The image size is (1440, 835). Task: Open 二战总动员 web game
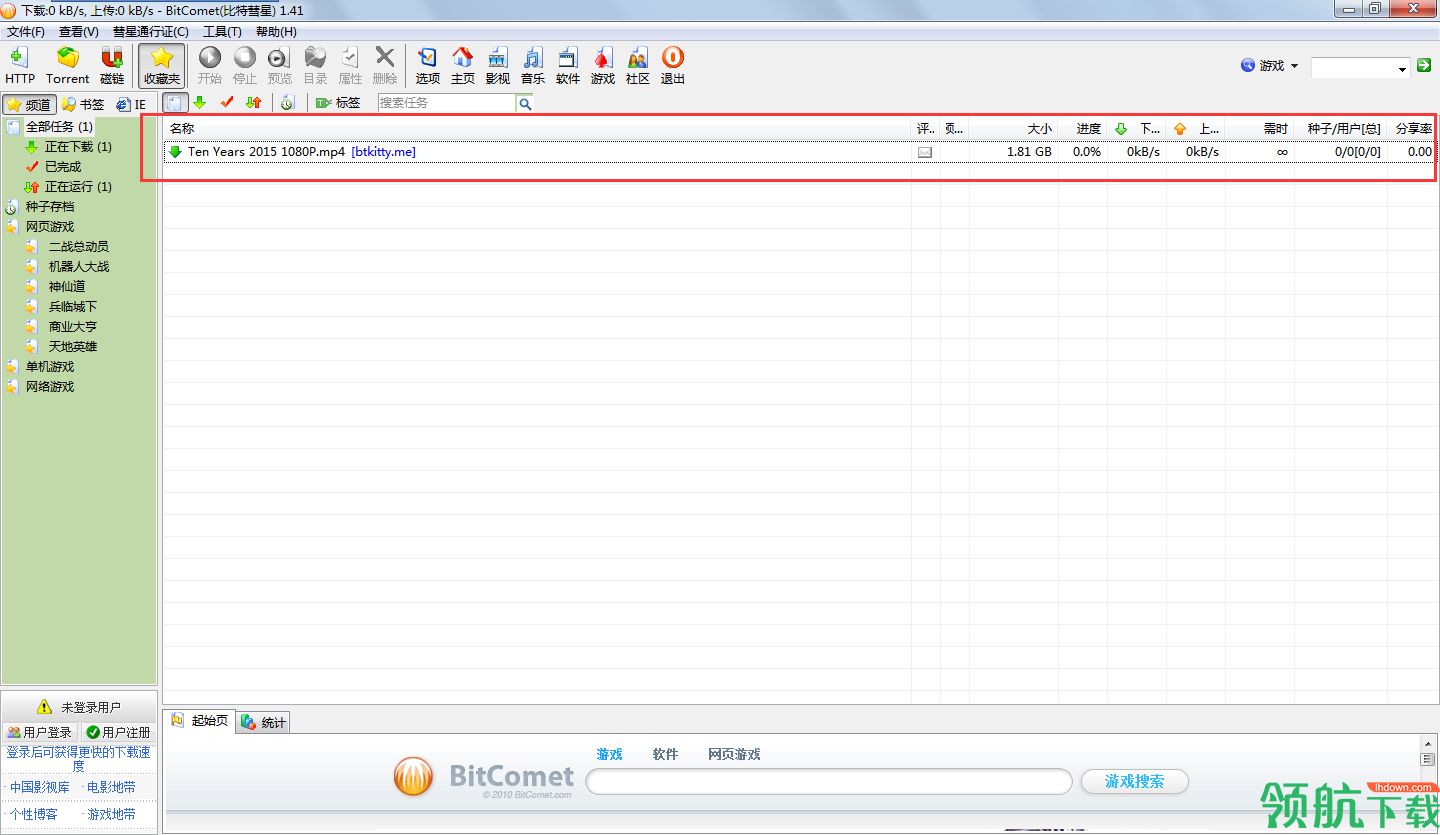pyautogui.click(x=79, y=247)
